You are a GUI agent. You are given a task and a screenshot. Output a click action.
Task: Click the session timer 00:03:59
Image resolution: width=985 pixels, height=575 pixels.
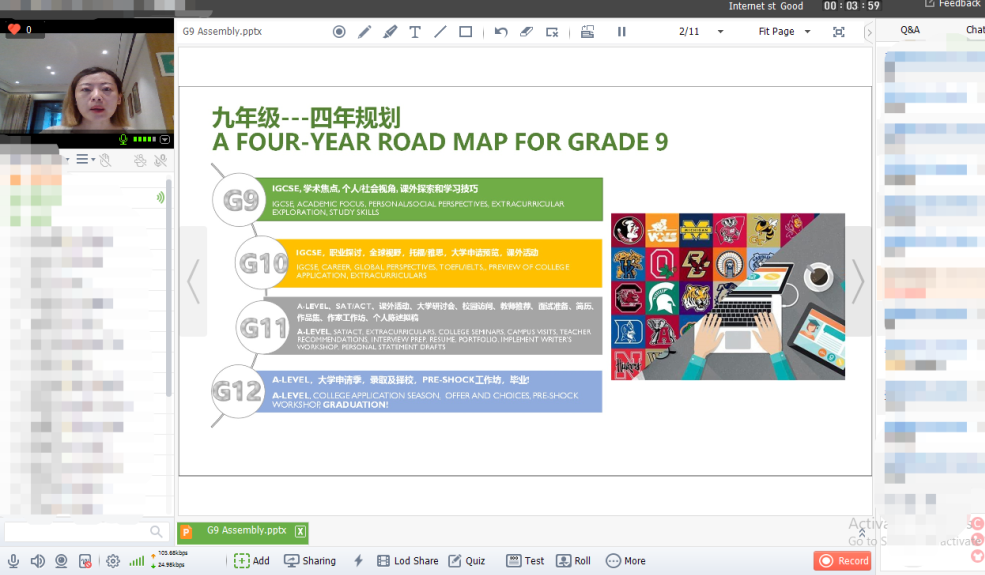tap(851, 6)
